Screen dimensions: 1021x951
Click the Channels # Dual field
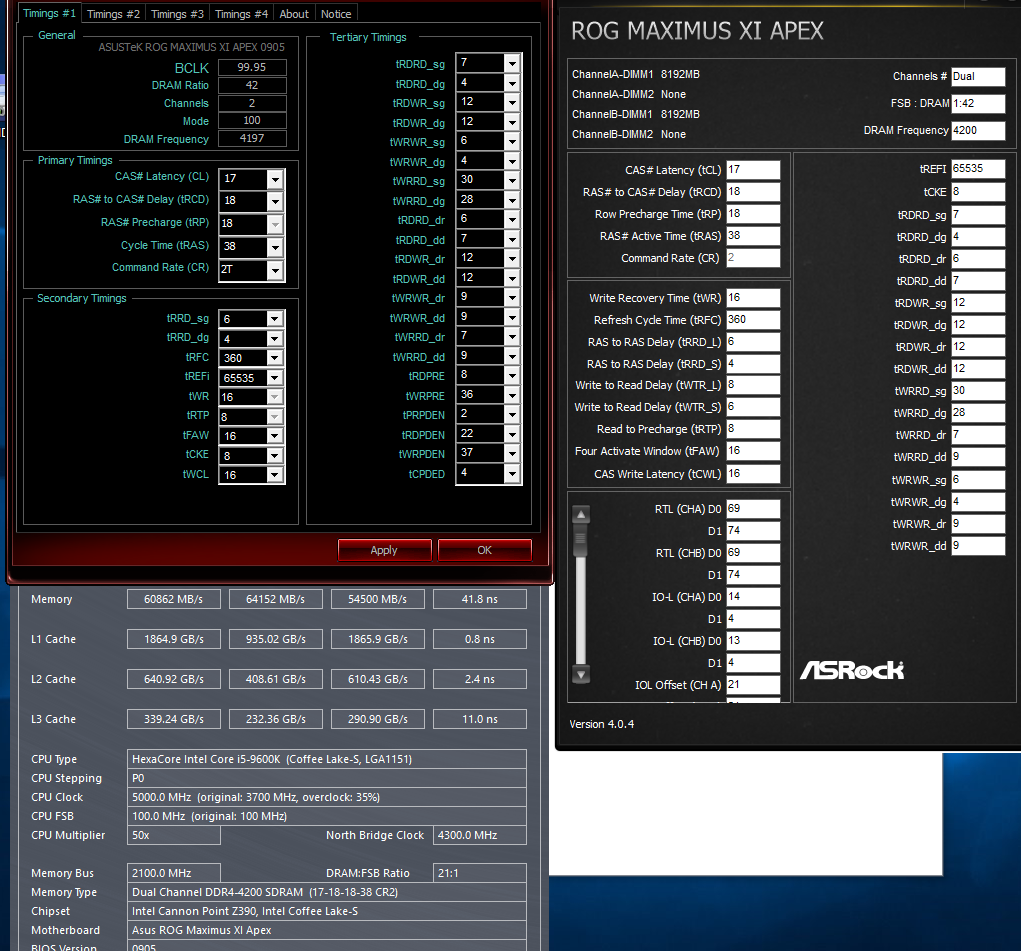pos(978,76)
